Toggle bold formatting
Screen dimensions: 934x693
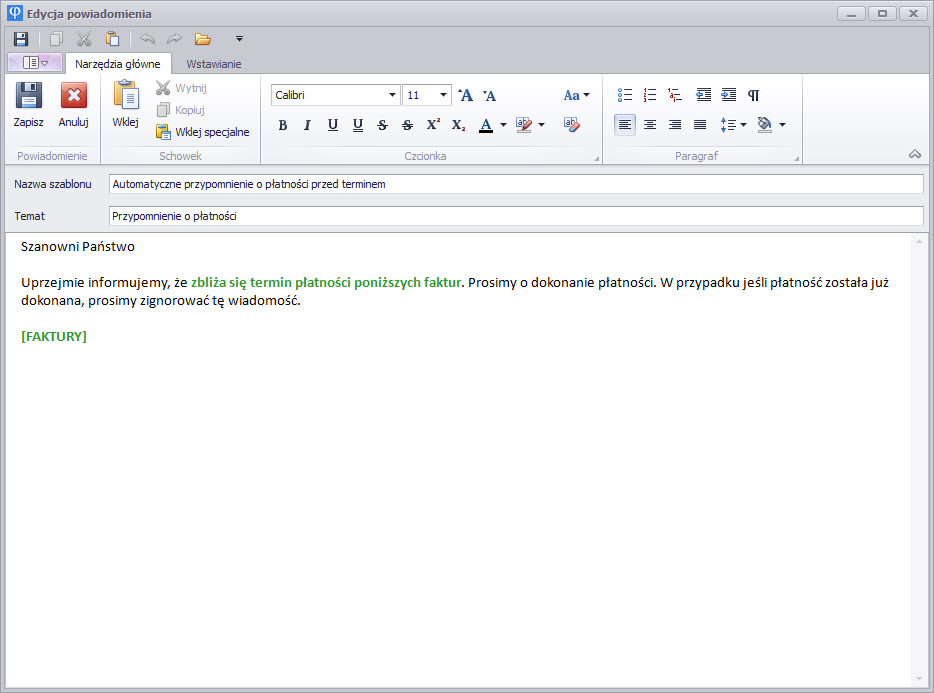click(283, 125)
